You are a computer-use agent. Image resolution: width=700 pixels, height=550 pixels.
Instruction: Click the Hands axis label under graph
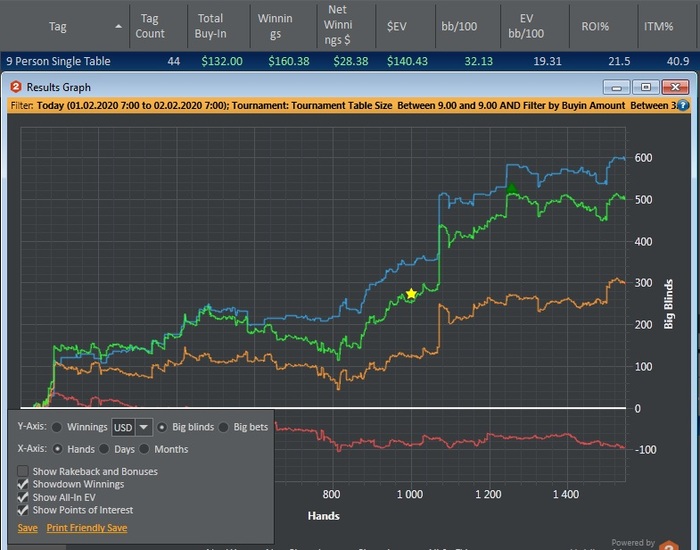click(x=324, y=516)
